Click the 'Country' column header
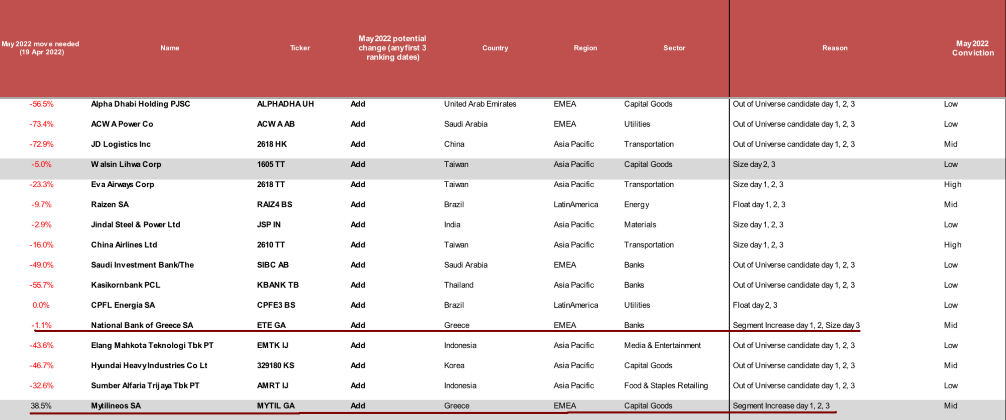The image size is (1006, 420). 495,48
